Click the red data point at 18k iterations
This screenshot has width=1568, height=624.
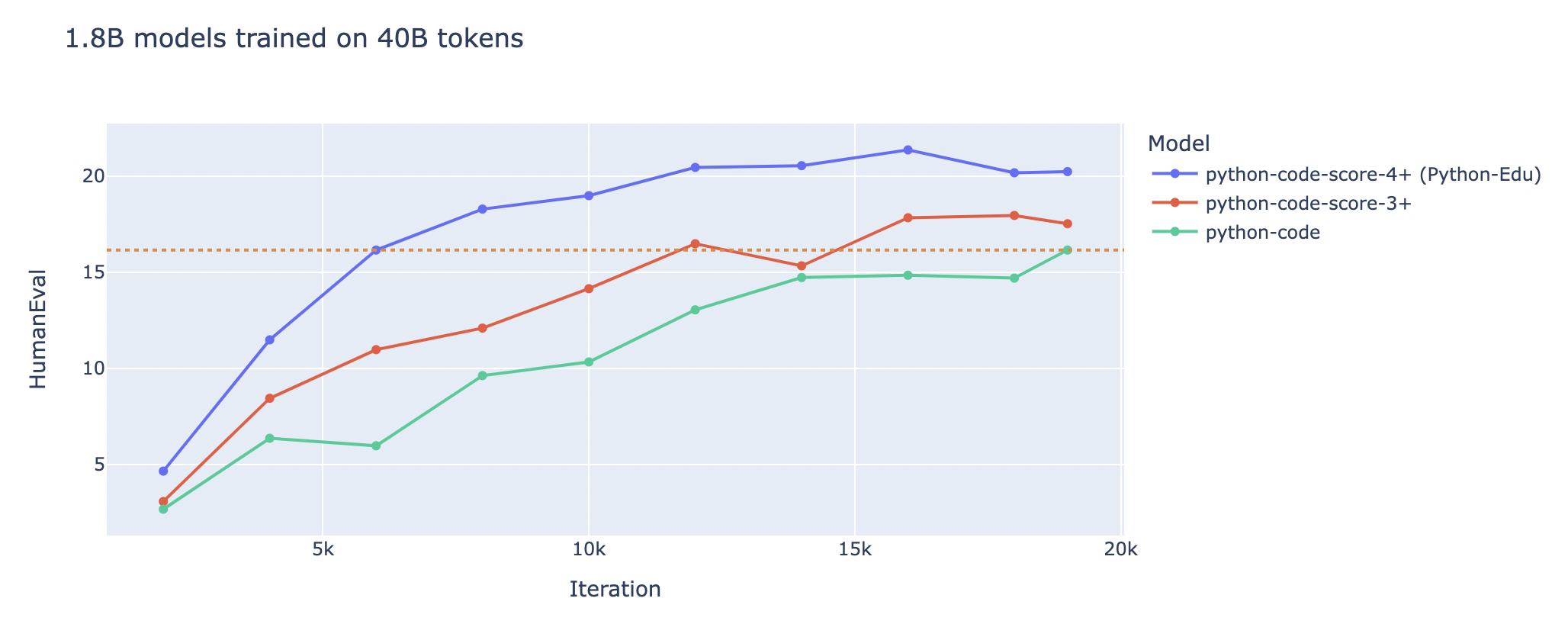tap(1014, 216)
